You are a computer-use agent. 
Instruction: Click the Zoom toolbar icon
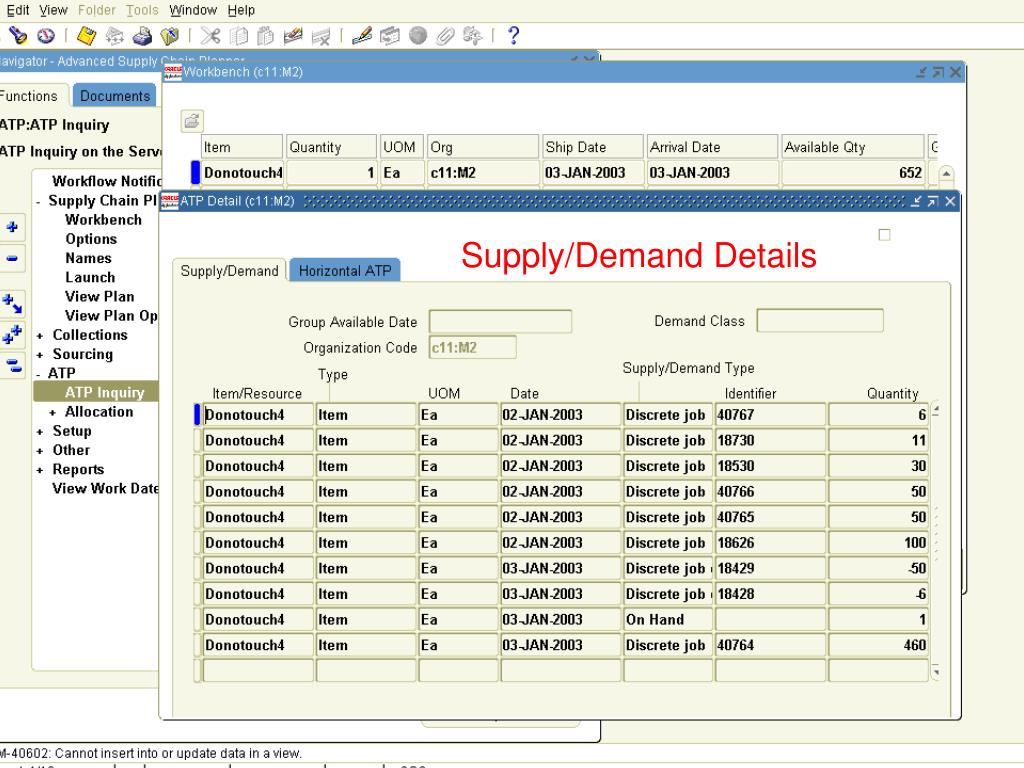point(390,36)
